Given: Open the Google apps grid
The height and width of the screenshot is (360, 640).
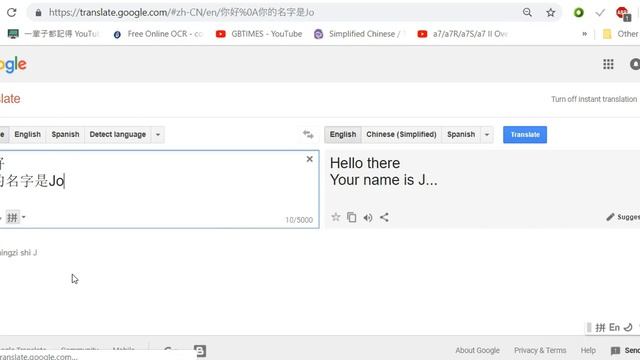Looking at the screenshot, I should [x=608, y=64].
